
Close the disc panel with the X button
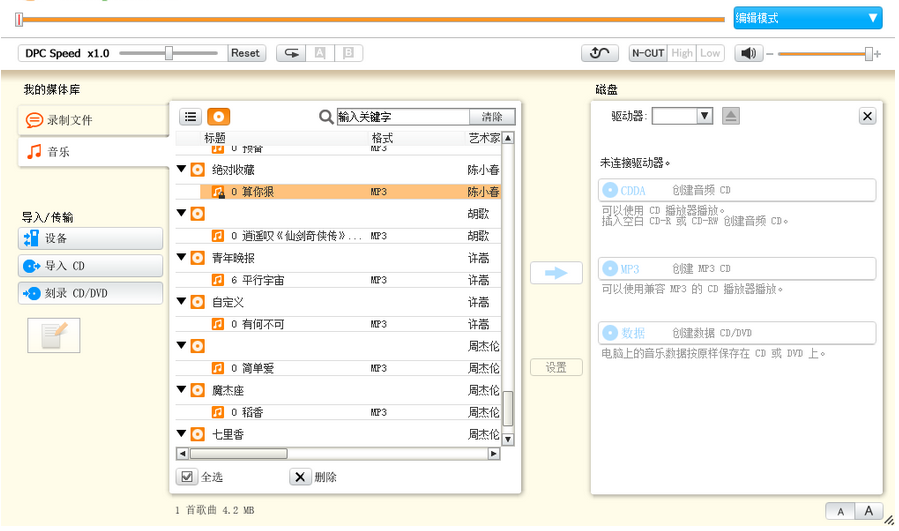click(867, 116)
